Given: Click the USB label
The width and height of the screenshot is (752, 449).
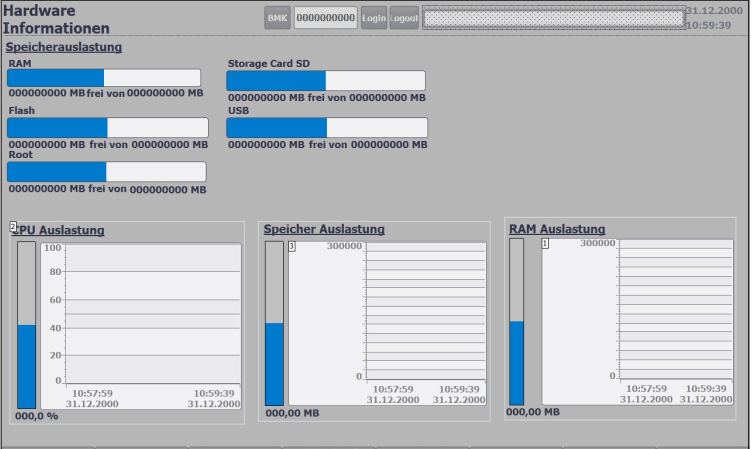Looking at the screenshot, I should coord(238,110).
